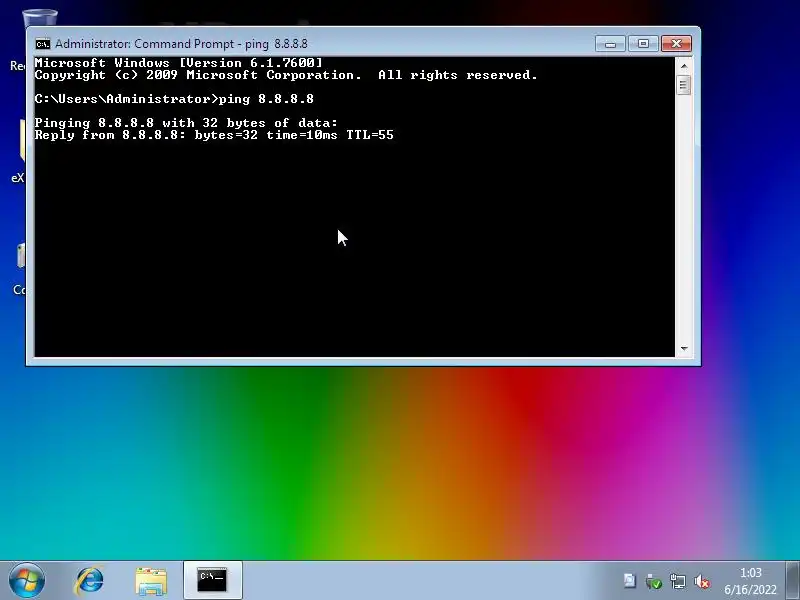This screenshot has height=600, width=800.
Task: Open the clock showing 1:03 6/16/2022
Action: click(750, 581)
